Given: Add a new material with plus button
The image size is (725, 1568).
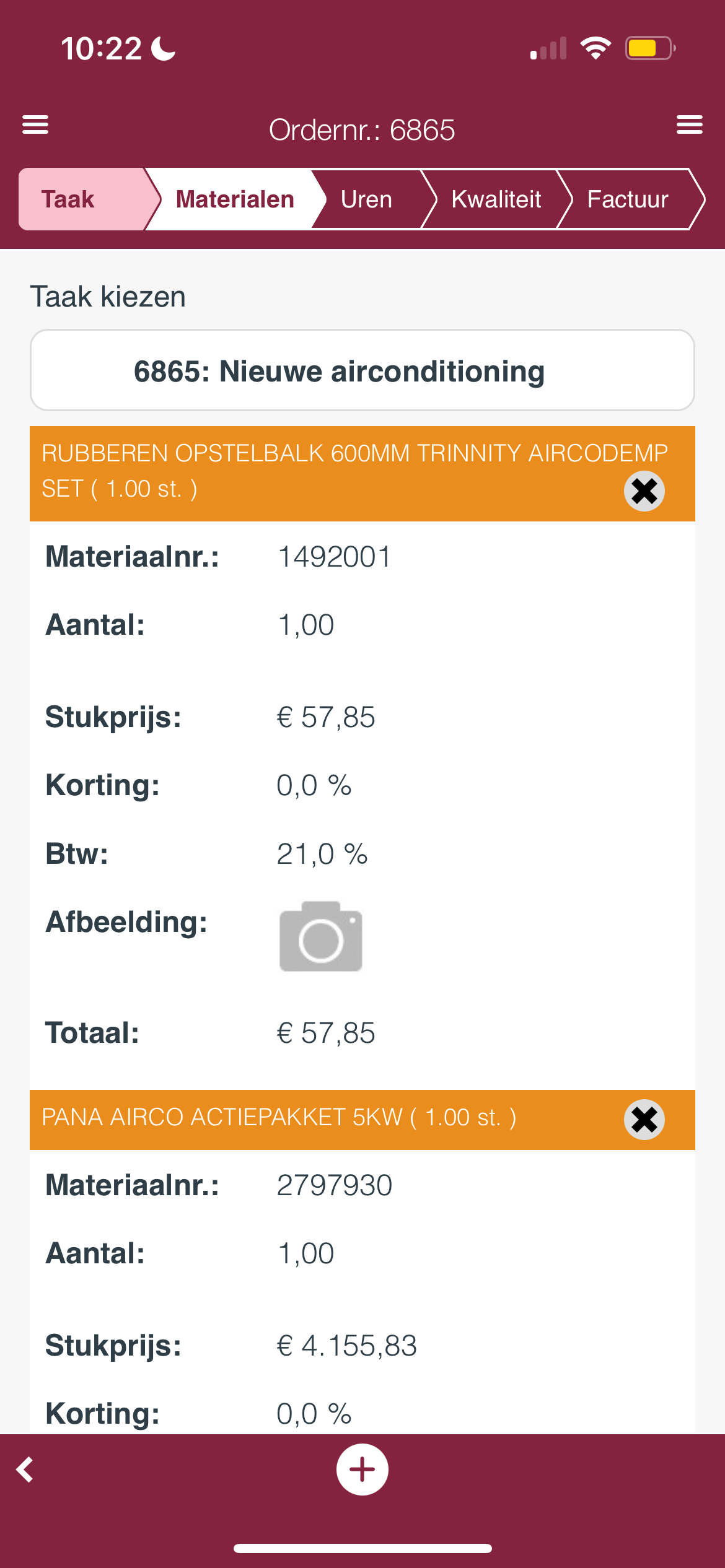Looking at the screenshot, I should tap(362, 1470).
